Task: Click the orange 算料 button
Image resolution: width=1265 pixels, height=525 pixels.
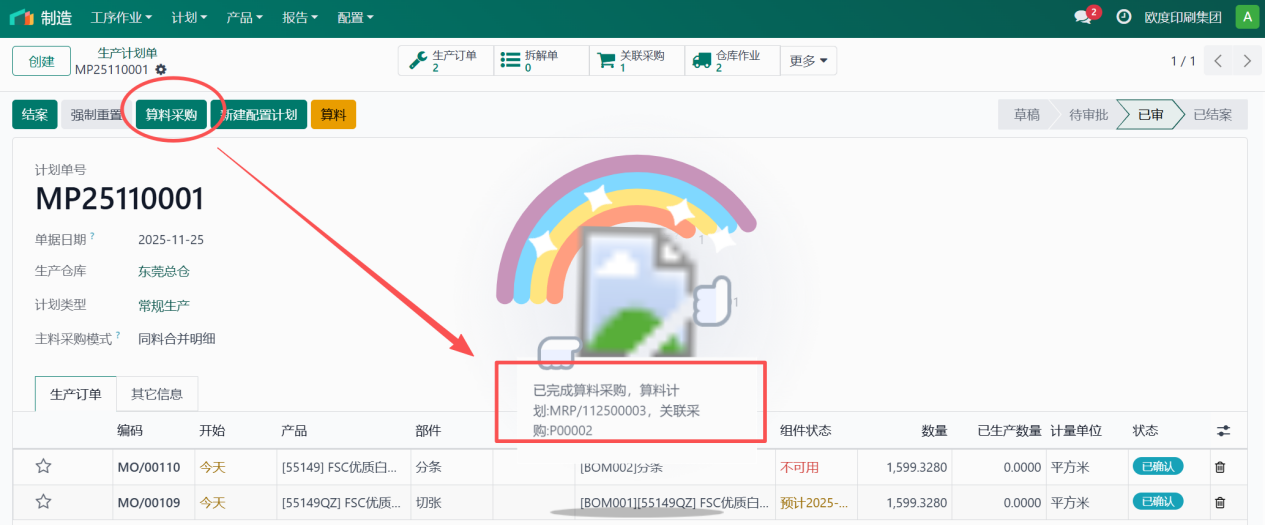Action: pos(333,115)
